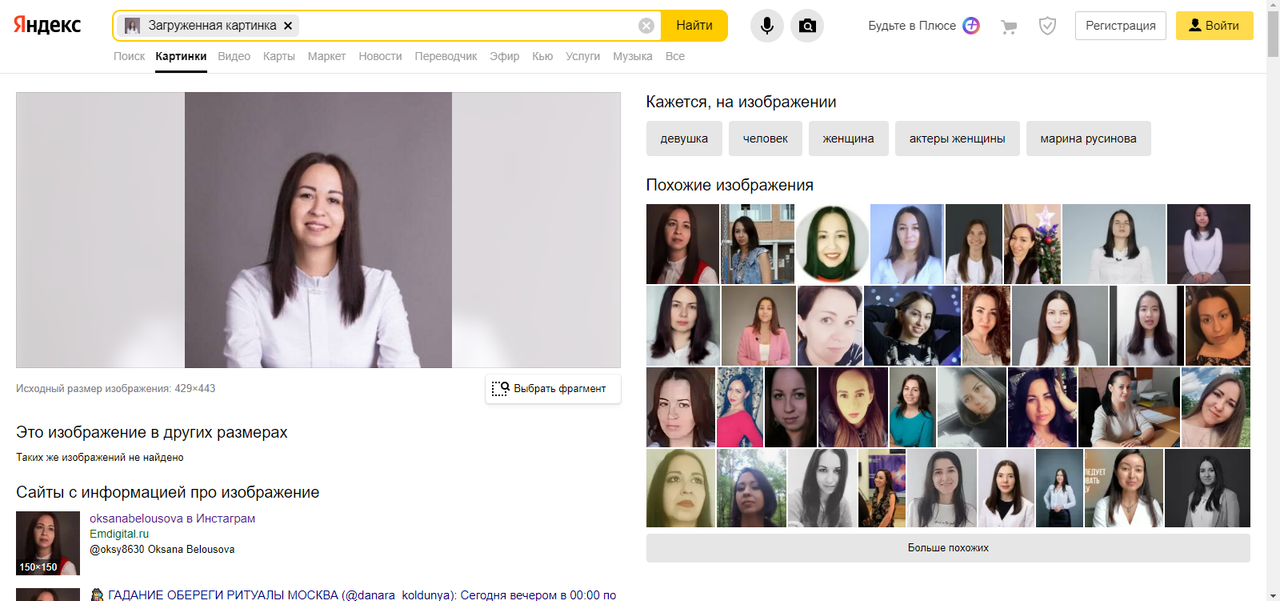The image size is (1280, 601).
Task: Open the similar image with green hair
Action: point(832,244)
